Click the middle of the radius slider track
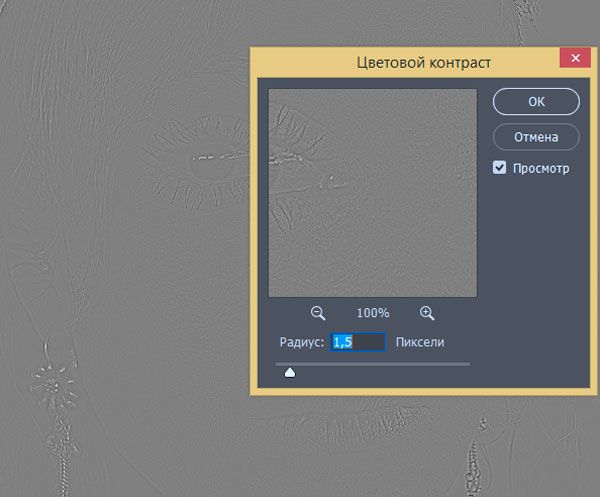Image resolution: width=600 pixels, height=497 pixels. click(372, 364)
